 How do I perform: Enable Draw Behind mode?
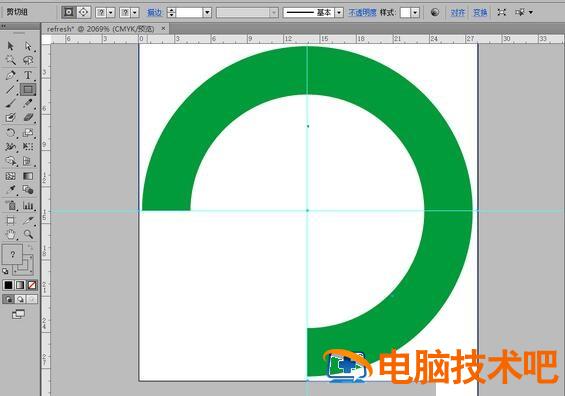tap(20, 299)
